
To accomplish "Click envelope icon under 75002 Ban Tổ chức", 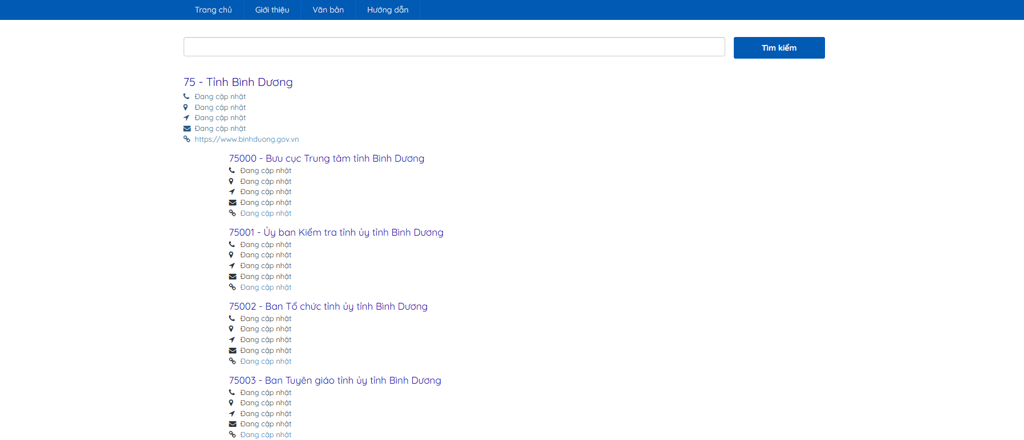I will [x=232, y=351].
